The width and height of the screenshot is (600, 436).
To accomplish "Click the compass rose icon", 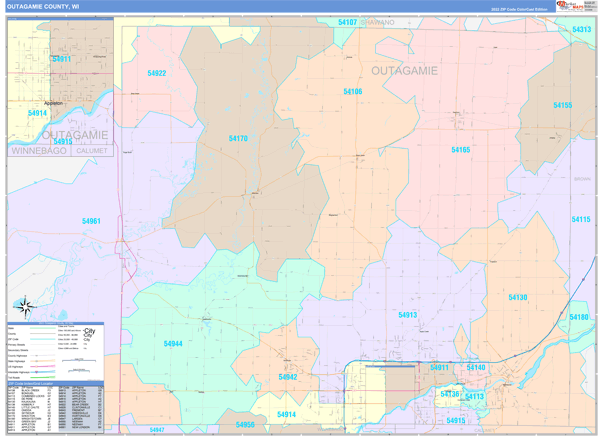I will coord(25,307).
